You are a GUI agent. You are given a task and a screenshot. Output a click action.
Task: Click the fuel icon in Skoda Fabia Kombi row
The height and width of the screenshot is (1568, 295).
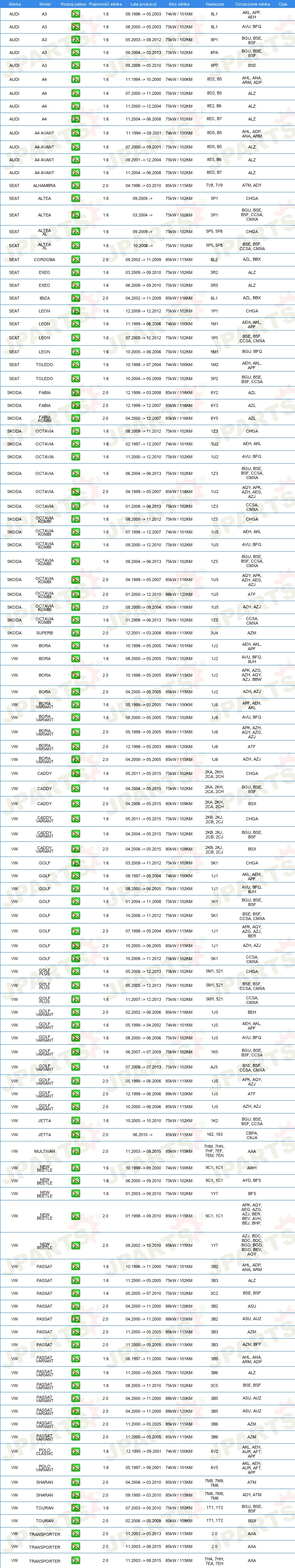(x=75, y=418)
